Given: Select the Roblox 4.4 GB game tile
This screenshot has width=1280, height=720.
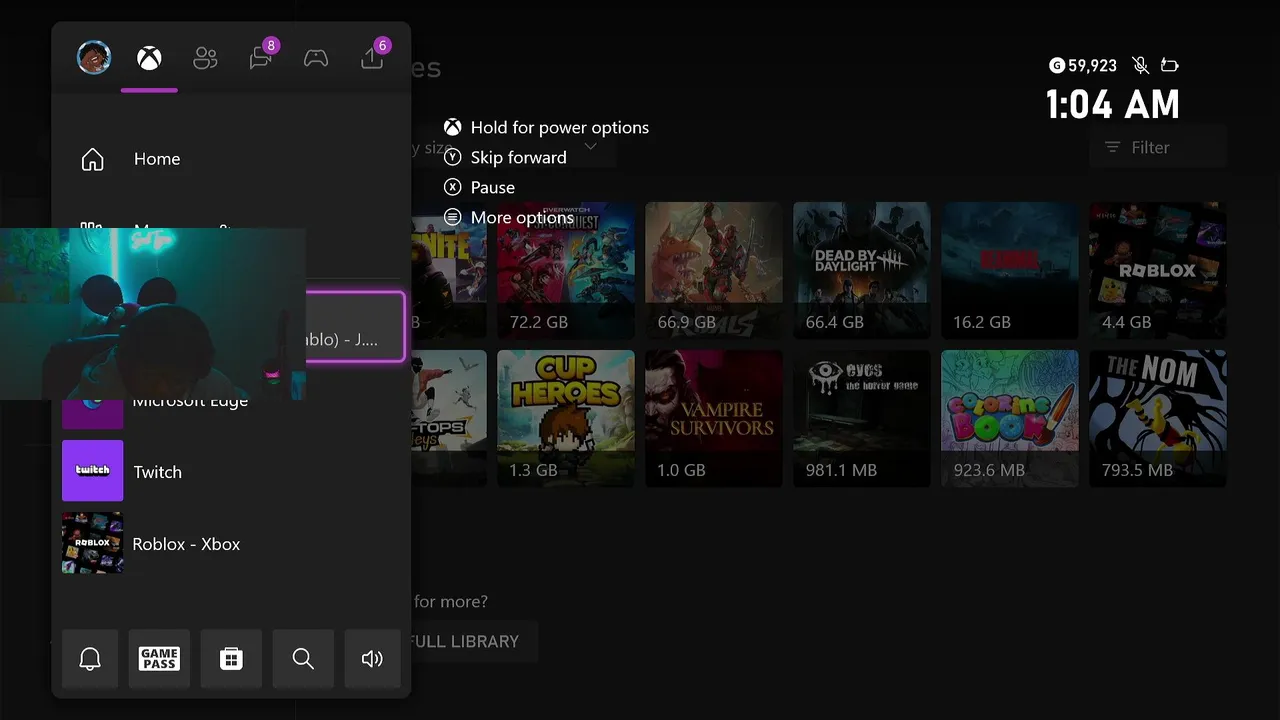Looking at the screenshot, I should point(1158,270).
